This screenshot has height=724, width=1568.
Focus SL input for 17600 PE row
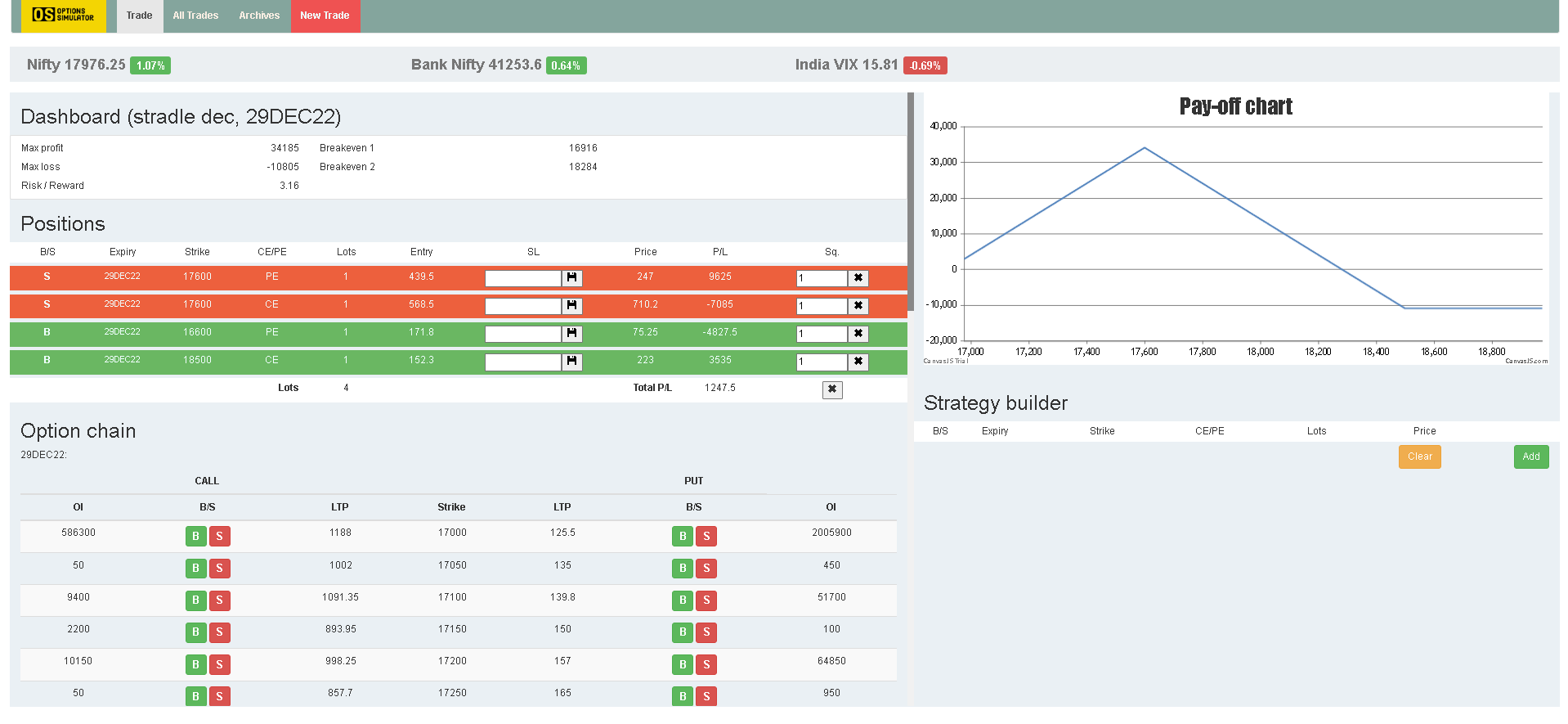[523, 278]
